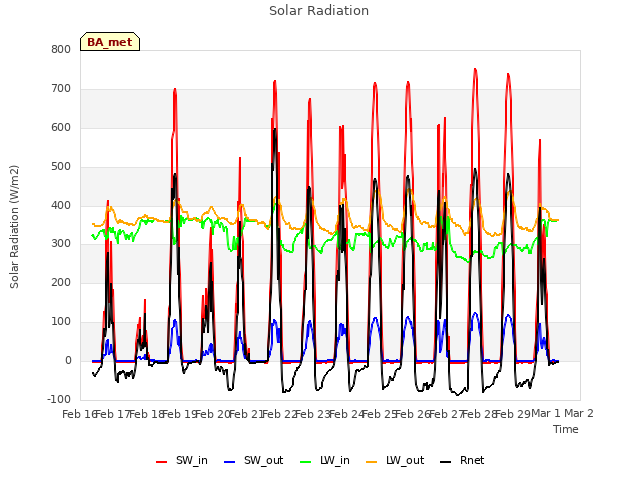Viewport: 640px width, 480px height.
Task: Toggle the Rnet legend entry
Action: pos(462,461)
